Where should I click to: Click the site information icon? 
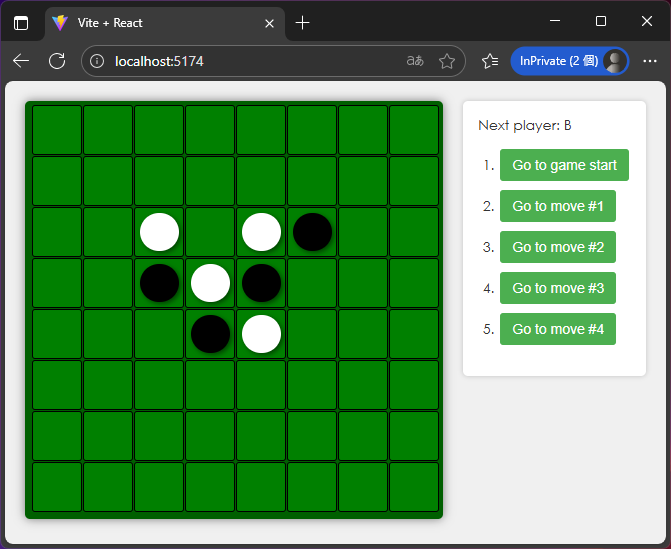point(97,61)
